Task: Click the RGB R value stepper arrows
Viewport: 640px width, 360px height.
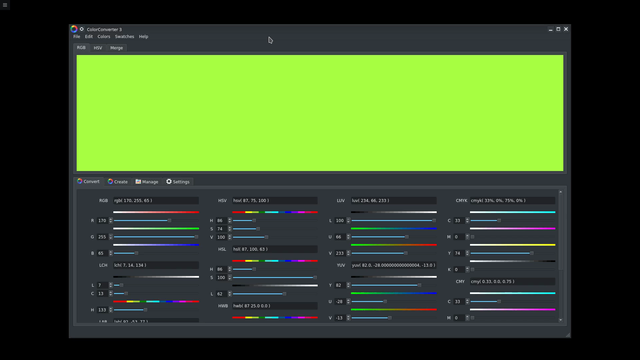Action: click(x=111, y=220)
